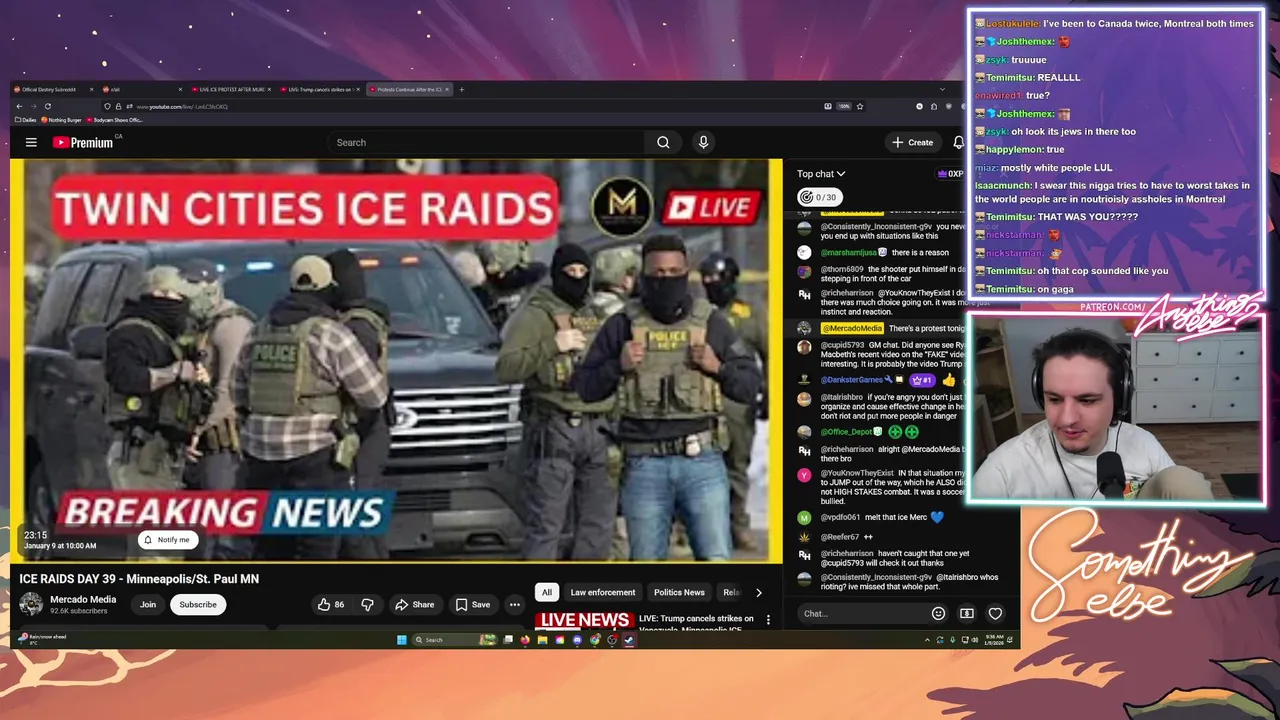This screenshot has width=1280, height=720.
Task: Show hidden tray icons with the chevron
Action: 927,640
